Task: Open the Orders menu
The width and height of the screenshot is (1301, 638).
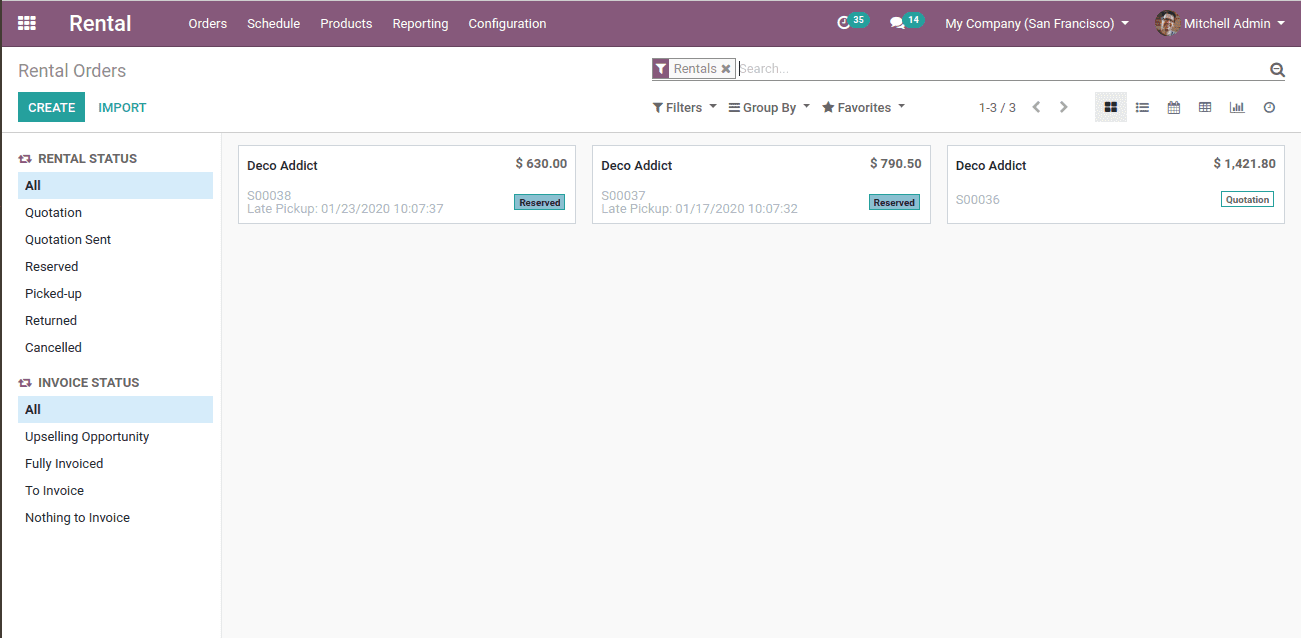Action: tap(208, 23)
